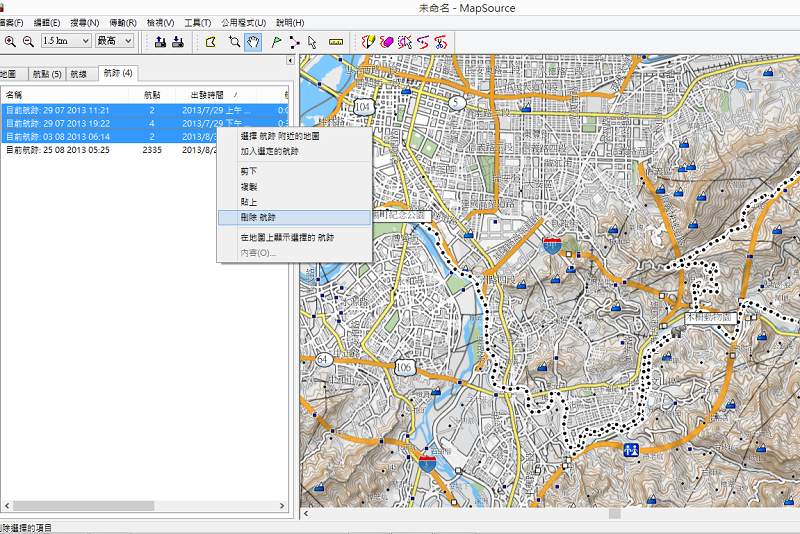Switch to the 航線 tab
Image resolution: width=800 pixels, height=534 pixels.
click(x=81, y=74)
